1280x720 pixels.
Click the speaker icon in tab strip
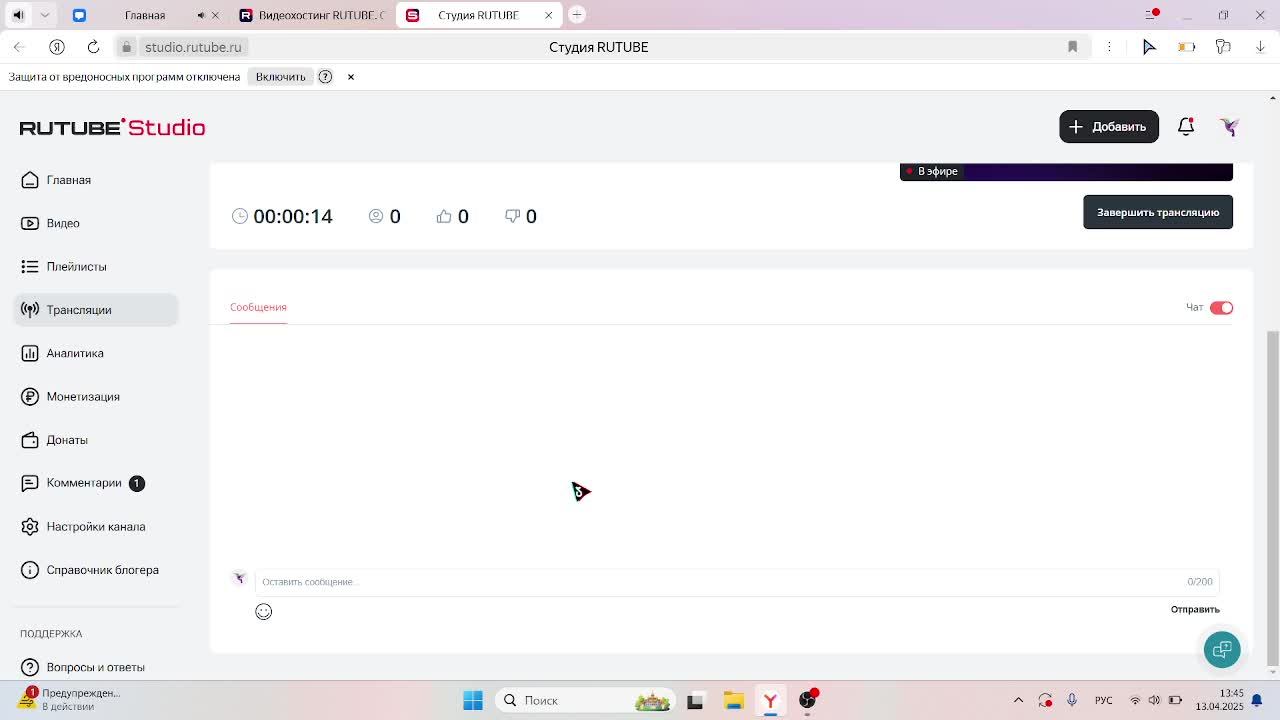click(x=18, y=15)
